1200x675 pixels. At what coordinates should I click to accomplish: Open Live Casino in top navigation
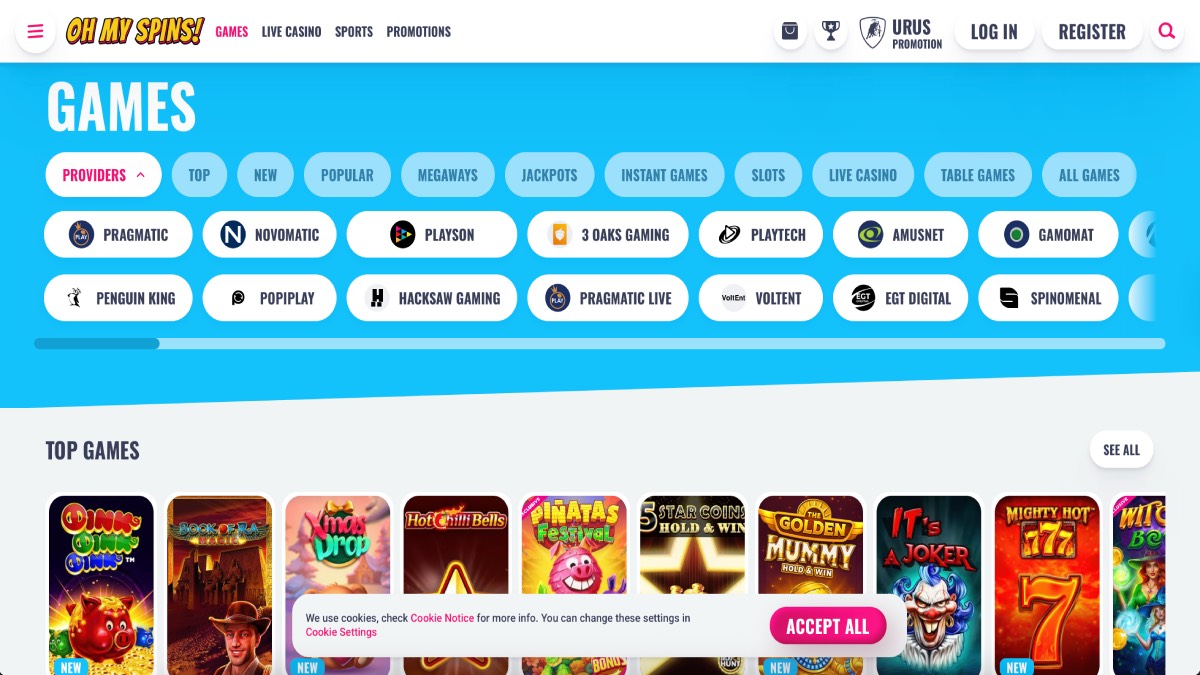tap(291, 32)
